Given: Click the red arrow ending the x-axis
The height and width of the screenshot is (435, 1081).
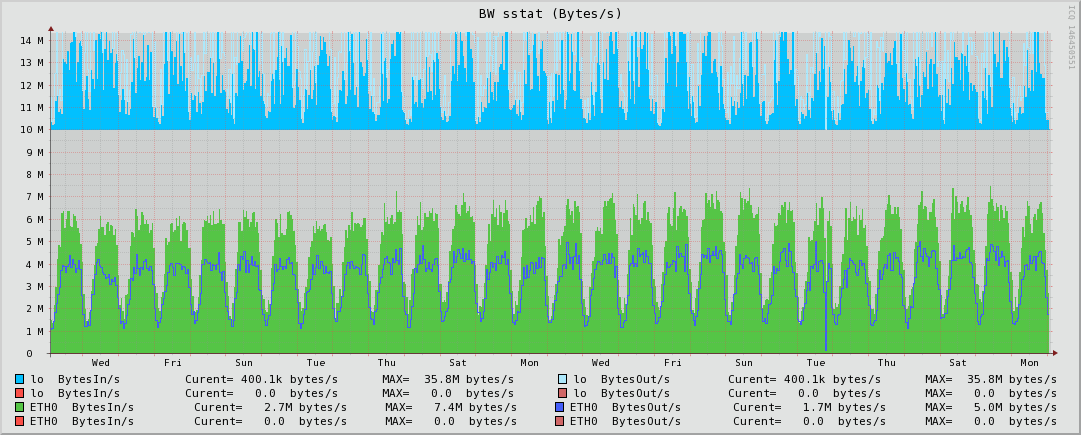Looking at the screenshot, I should [x=1054, y=354].
